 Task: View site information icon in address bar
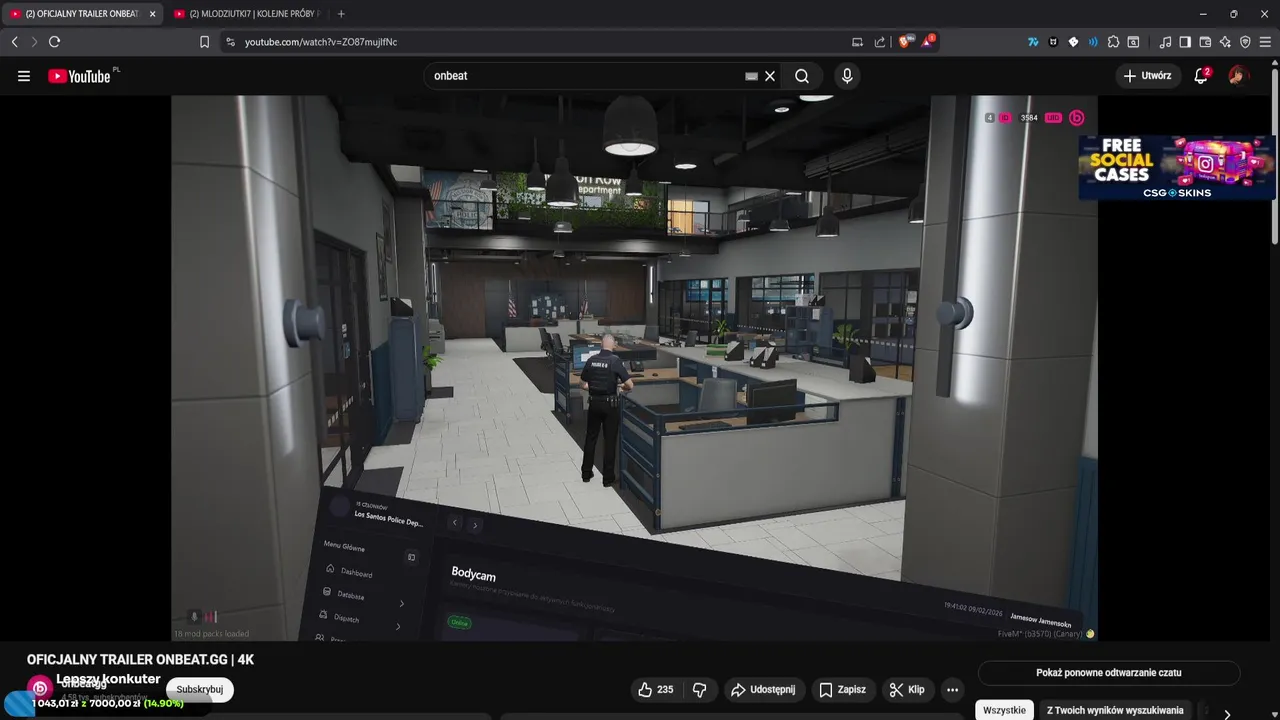230,42
